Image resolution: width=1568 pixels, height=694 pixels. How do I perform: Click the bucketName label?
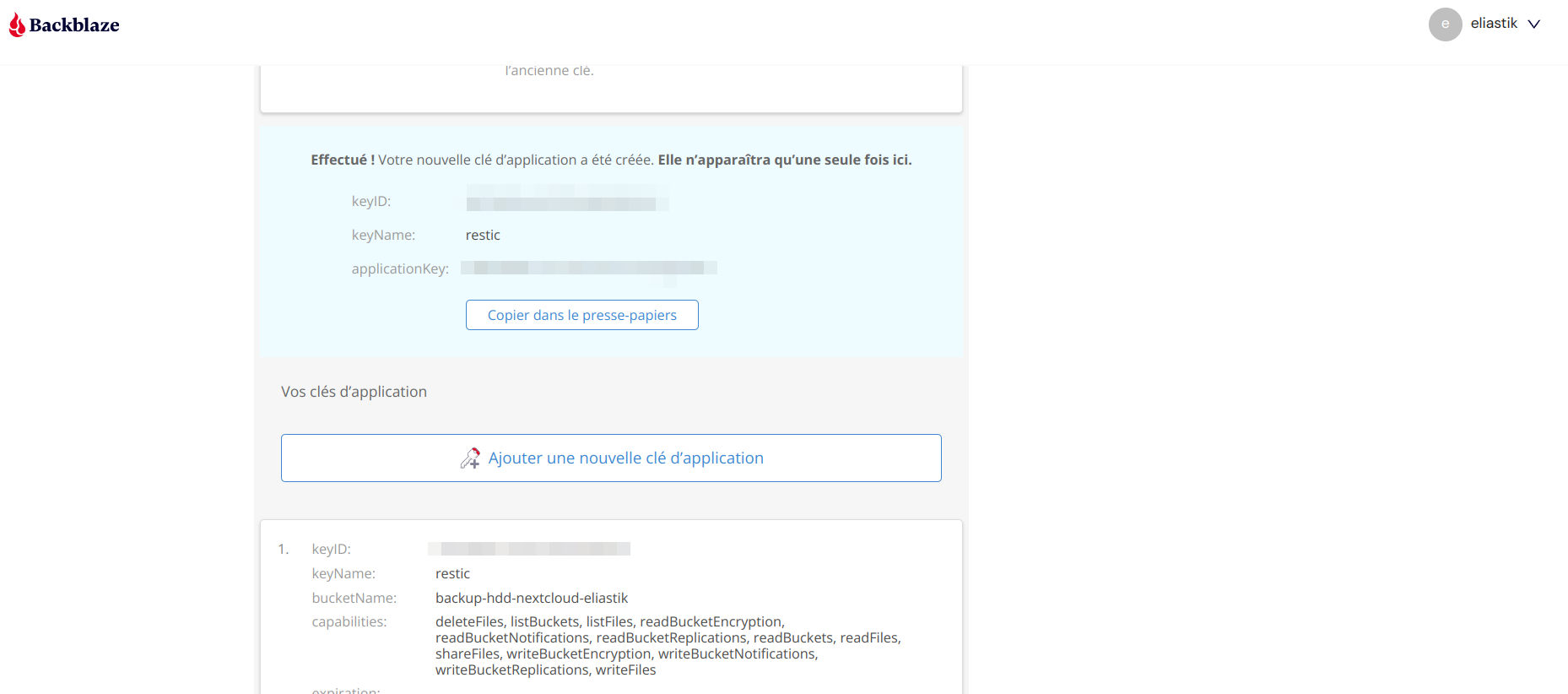coord(354,598)
